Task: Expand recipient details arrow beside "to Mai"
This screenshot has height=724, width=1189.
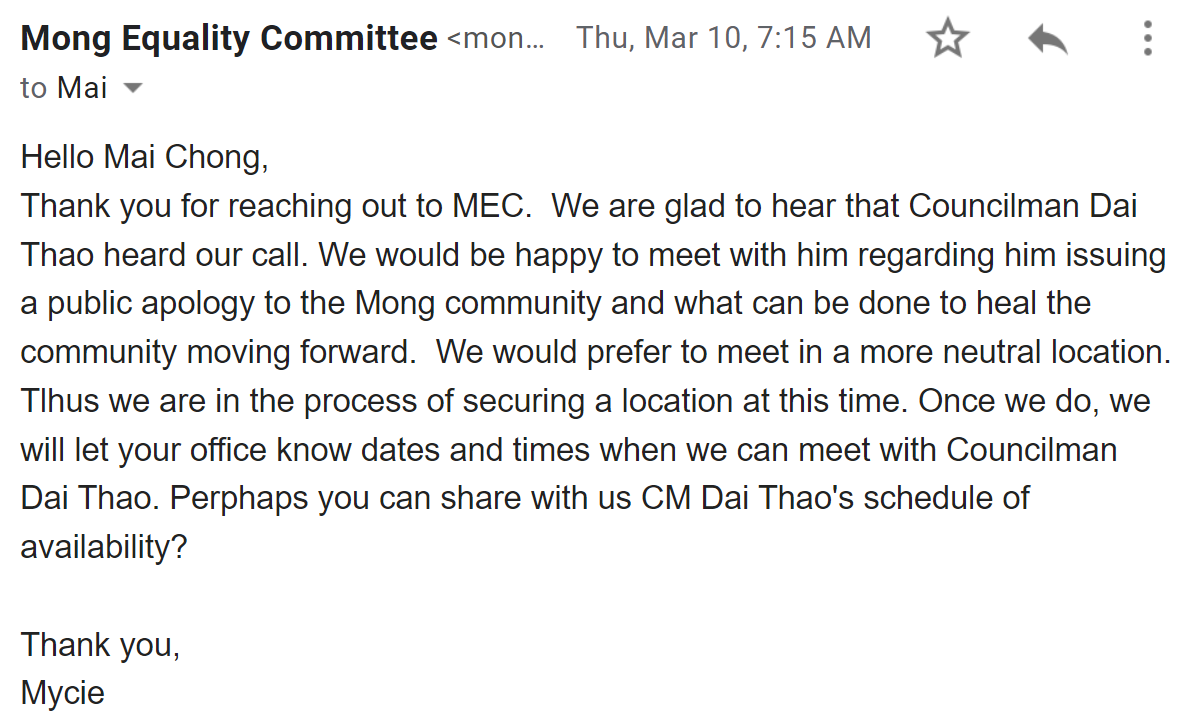Action: (132, 88)
